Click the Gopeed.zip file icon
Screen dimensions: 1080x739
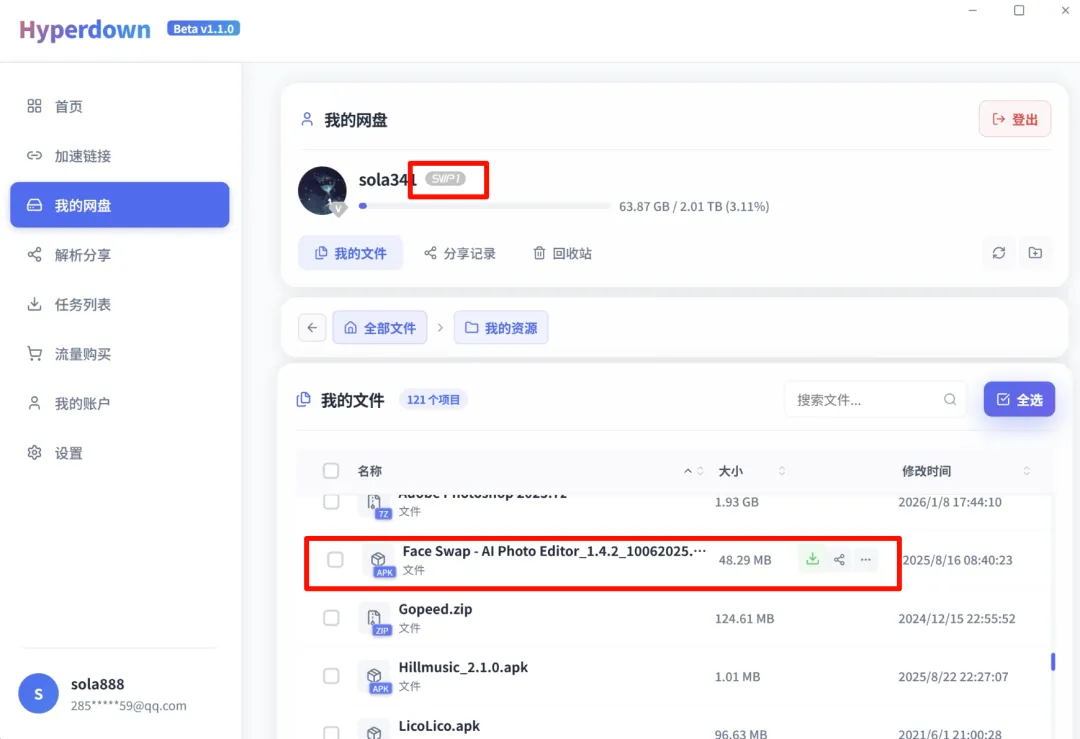point(375,618)
